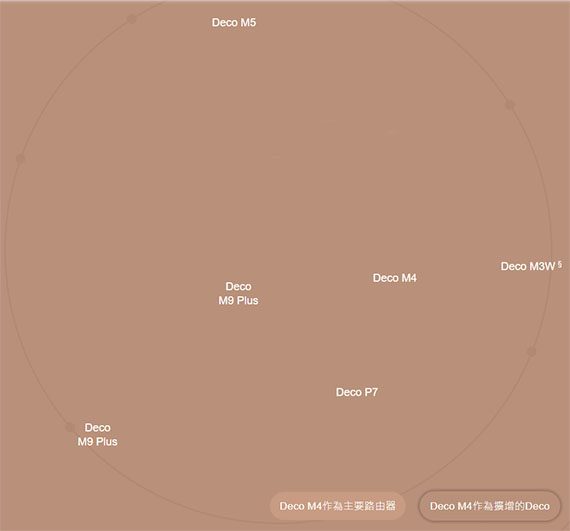Click 主要路由器 text in the filled pill button
This screenshot has width=570, height=531.
(x=369, y=506)
